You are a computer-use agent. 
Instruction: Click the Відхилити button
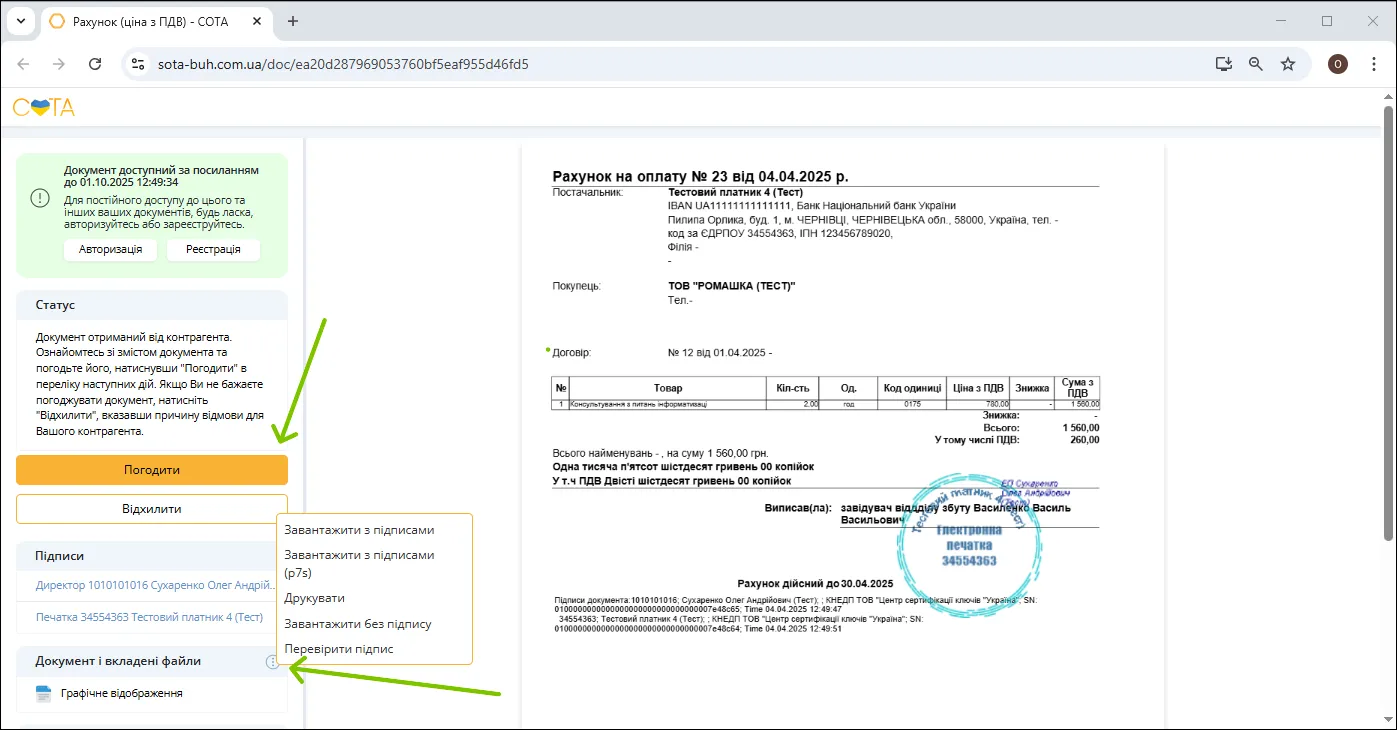tap(152, 509)
